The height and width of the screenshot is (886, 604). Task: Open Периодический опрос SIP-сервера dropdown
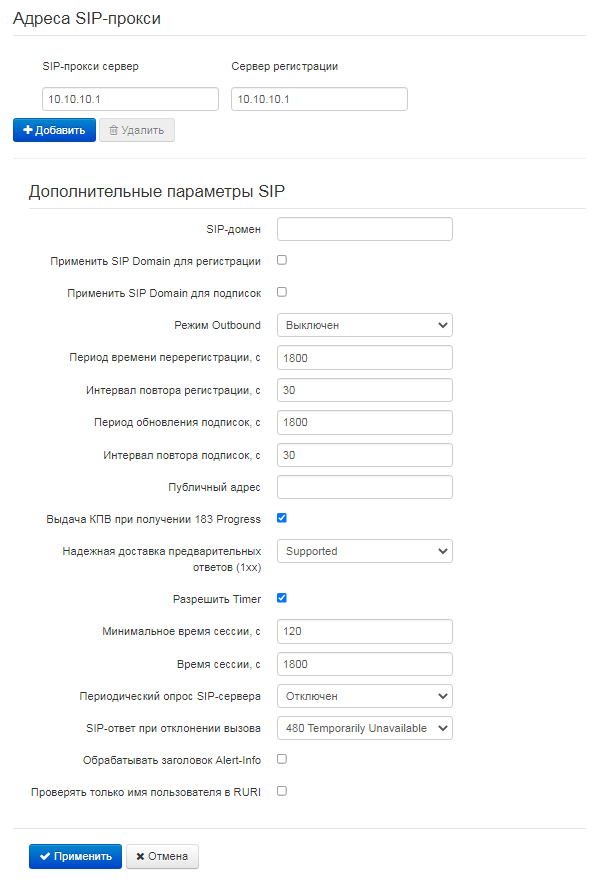tap(364, 696)
